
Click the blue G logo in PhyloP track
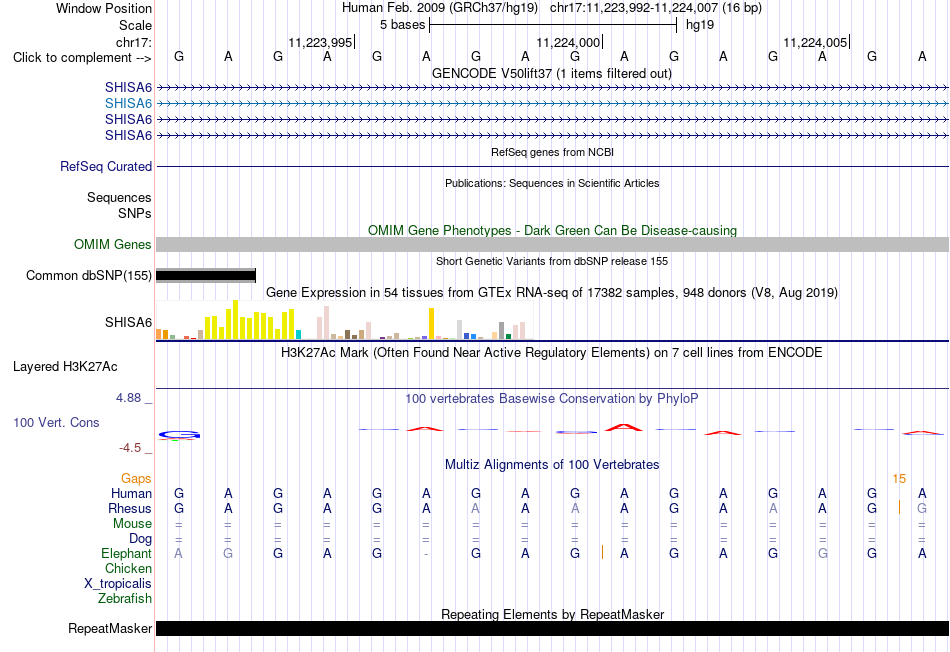(179, 434)
